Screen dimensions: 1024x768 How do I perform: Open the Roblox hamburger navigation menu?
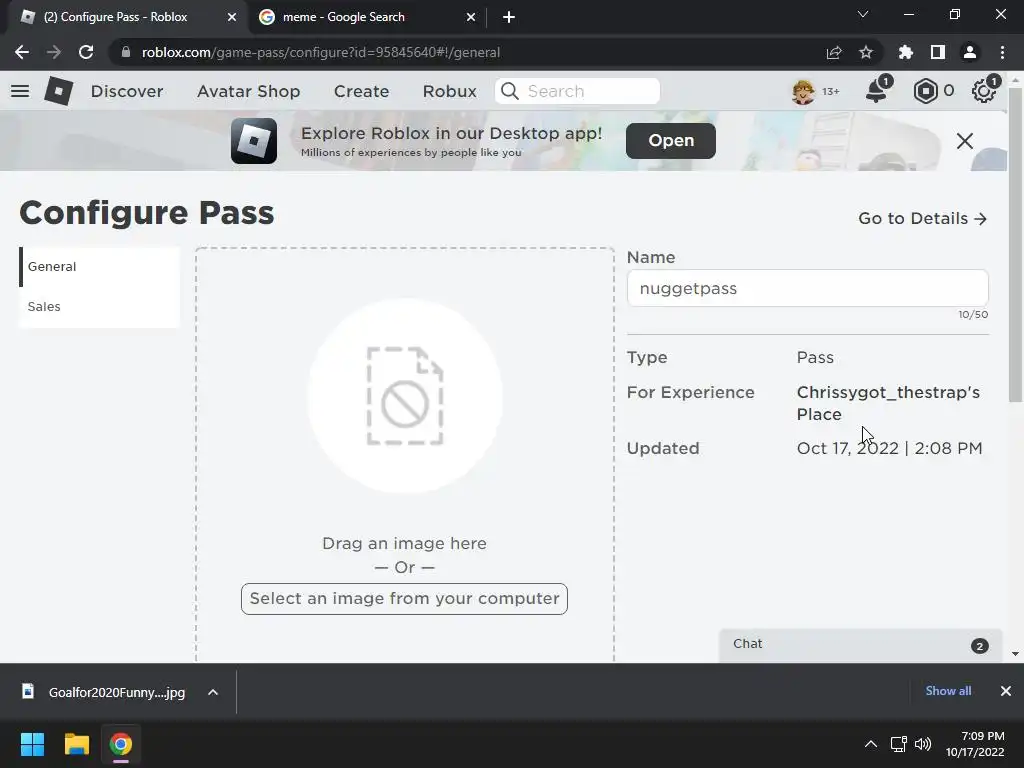tap(20, 91)
